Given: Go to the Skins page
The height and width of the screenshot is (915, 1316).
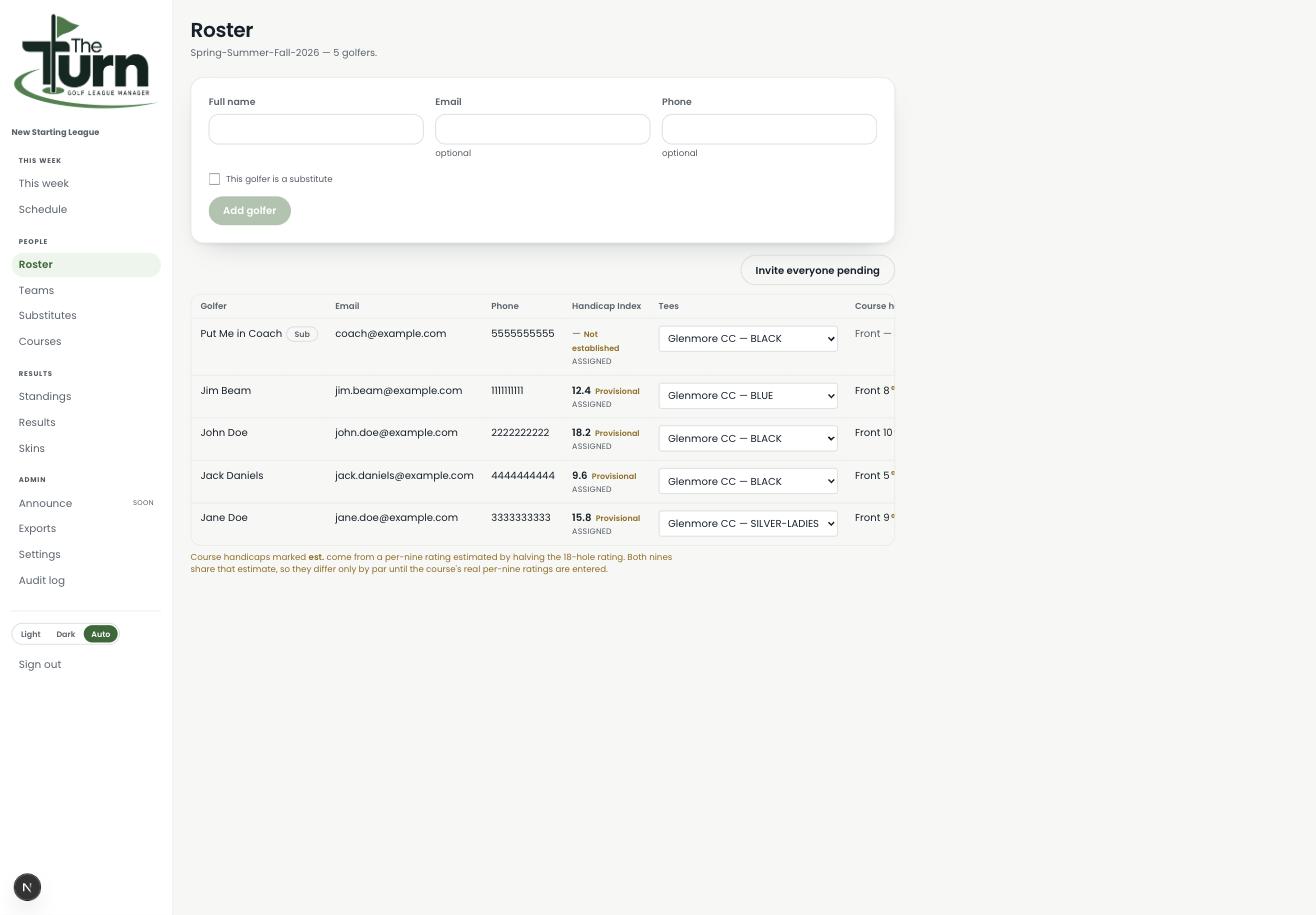Looking at the screenshot, I should tap(86, 449).
